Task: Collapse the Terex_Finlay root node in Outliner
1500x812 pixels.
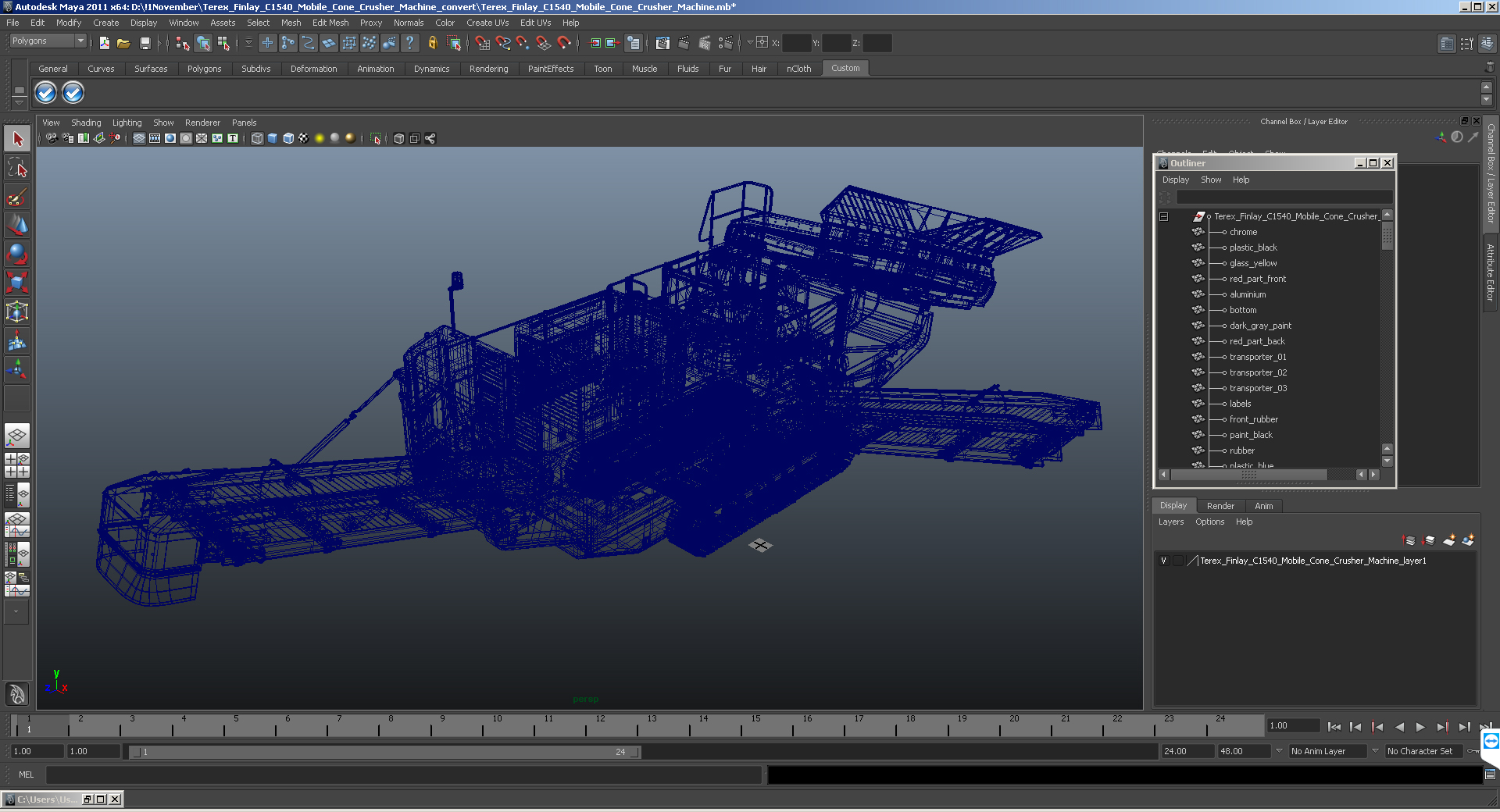Action: (x=1163, y=216)
